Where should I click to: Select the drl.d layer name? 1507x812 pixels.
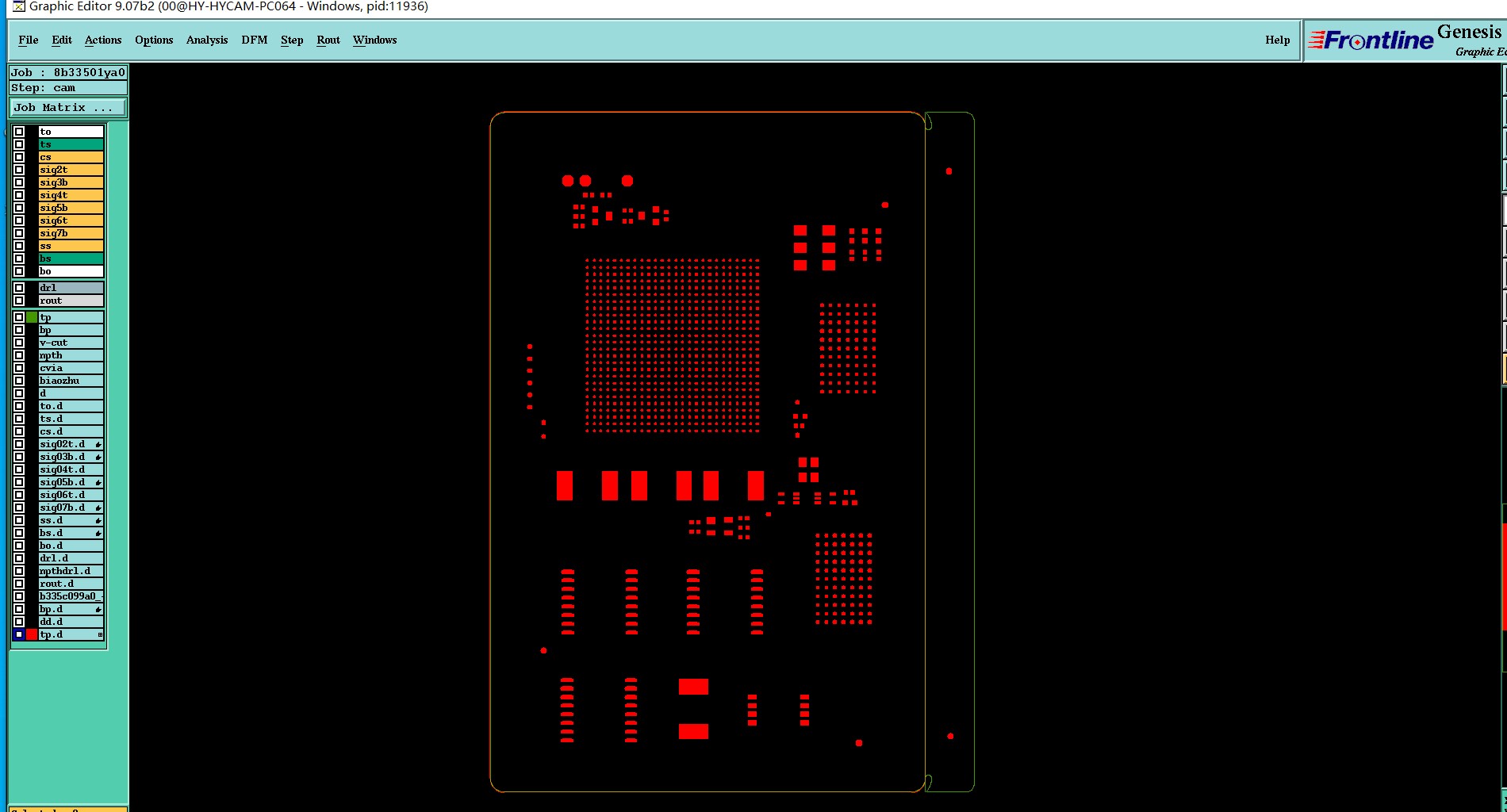pyautogui.click(x=71, y=558)
